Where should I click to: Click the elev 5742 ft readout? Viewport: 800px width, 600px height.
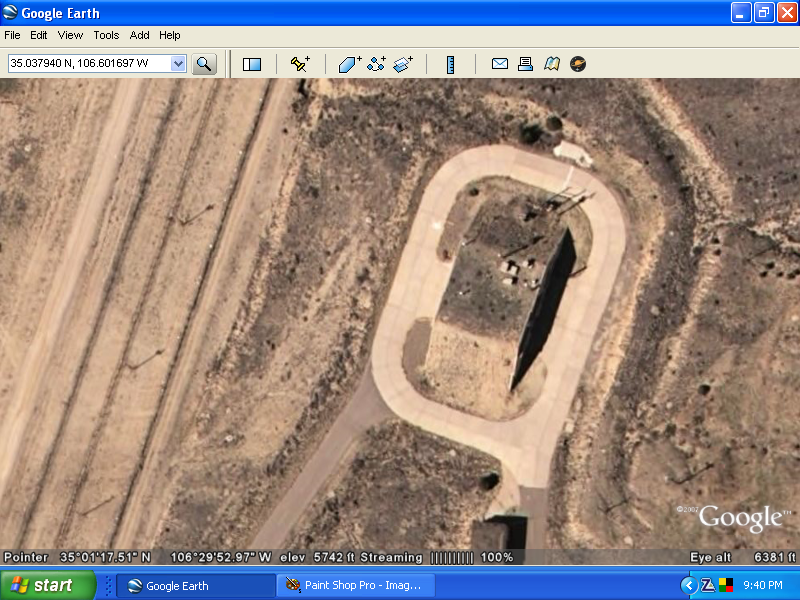pyautogui.click(x=317, y=557)
